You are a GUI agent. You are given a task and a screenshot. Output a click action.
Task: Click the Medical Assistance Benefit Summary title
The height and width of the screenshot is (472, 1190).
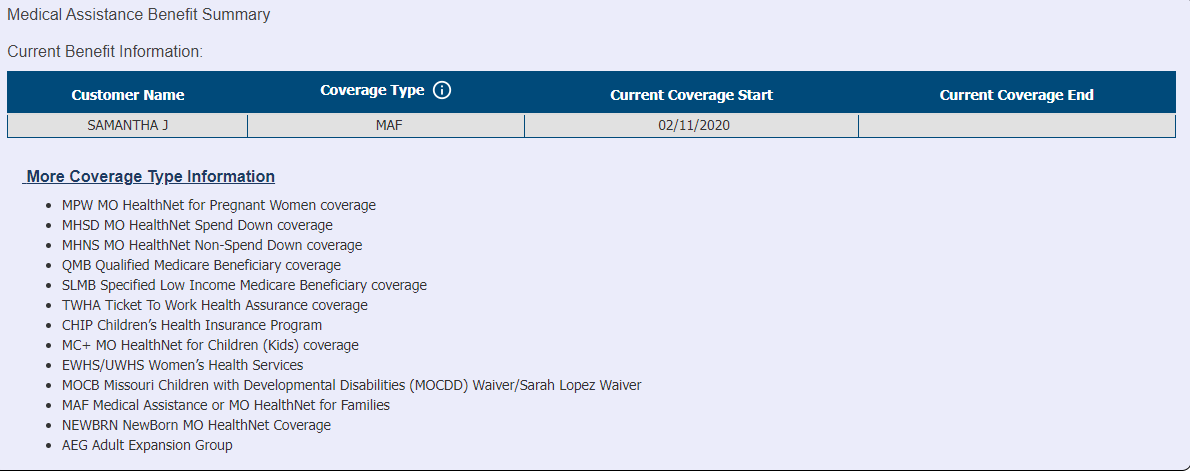[x=138, y=14]
